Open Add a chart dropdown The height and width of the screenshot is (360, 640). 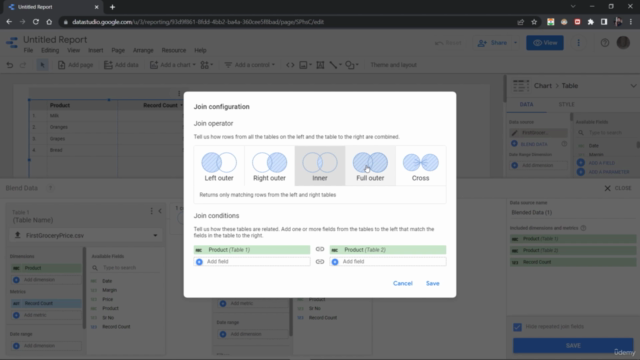click(173, 65)
